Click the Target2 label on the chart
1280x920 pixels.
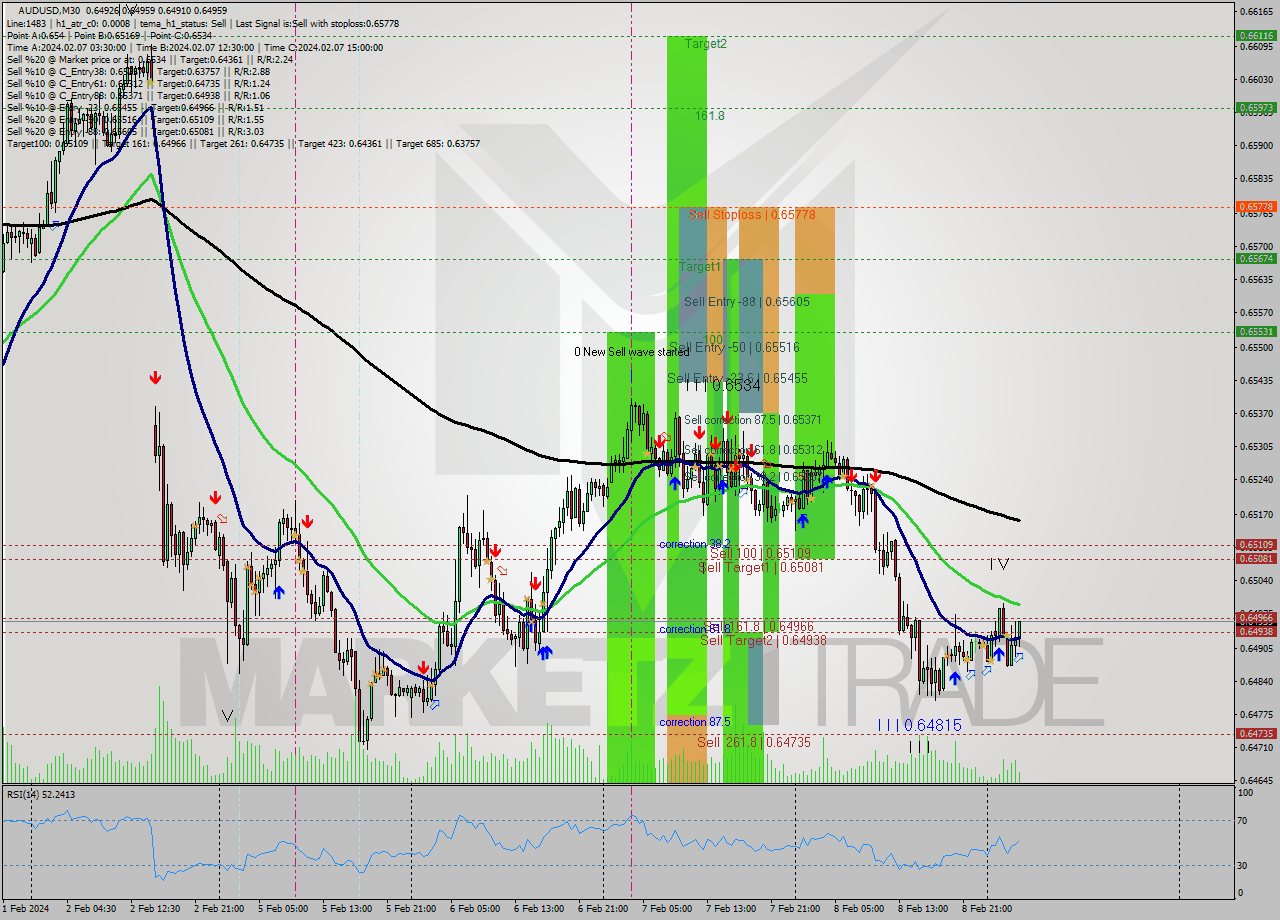[706, 44]
